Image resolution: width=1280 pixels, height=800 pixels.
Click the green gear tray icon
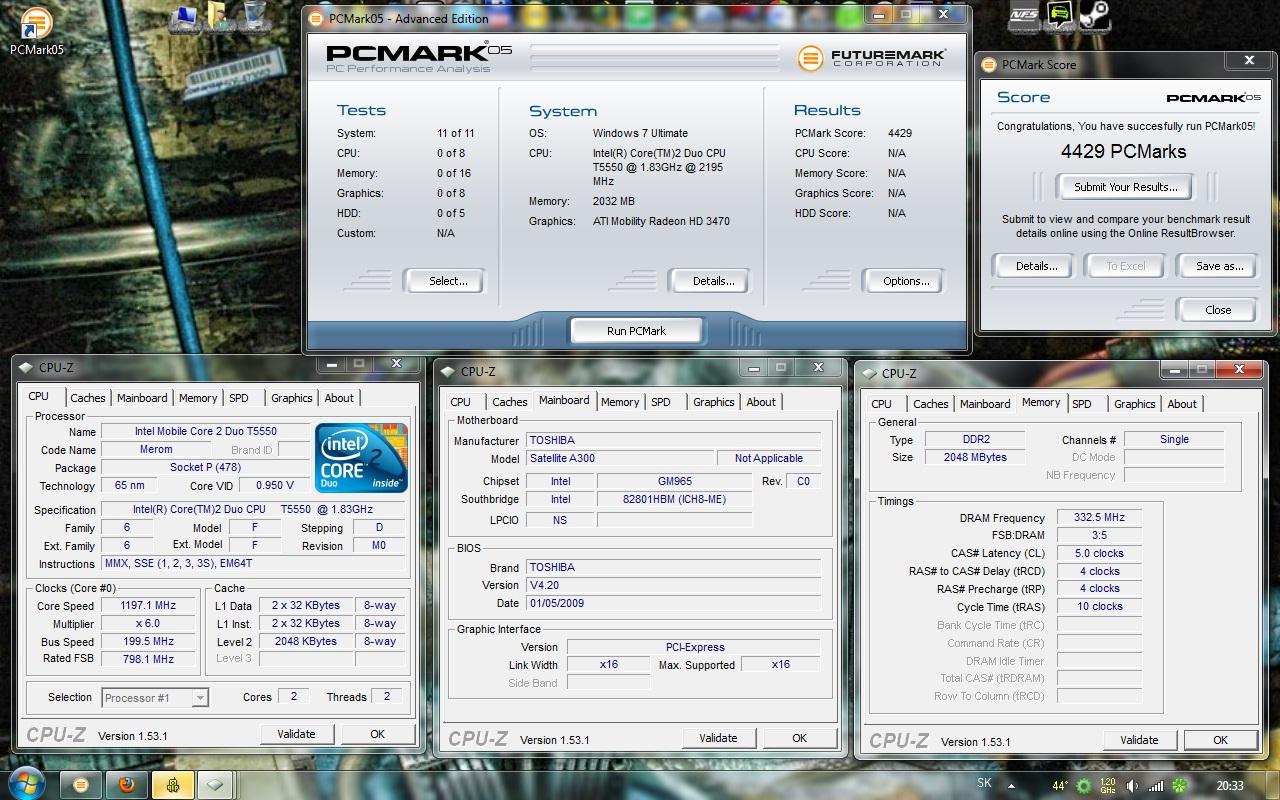point(1084,786)
